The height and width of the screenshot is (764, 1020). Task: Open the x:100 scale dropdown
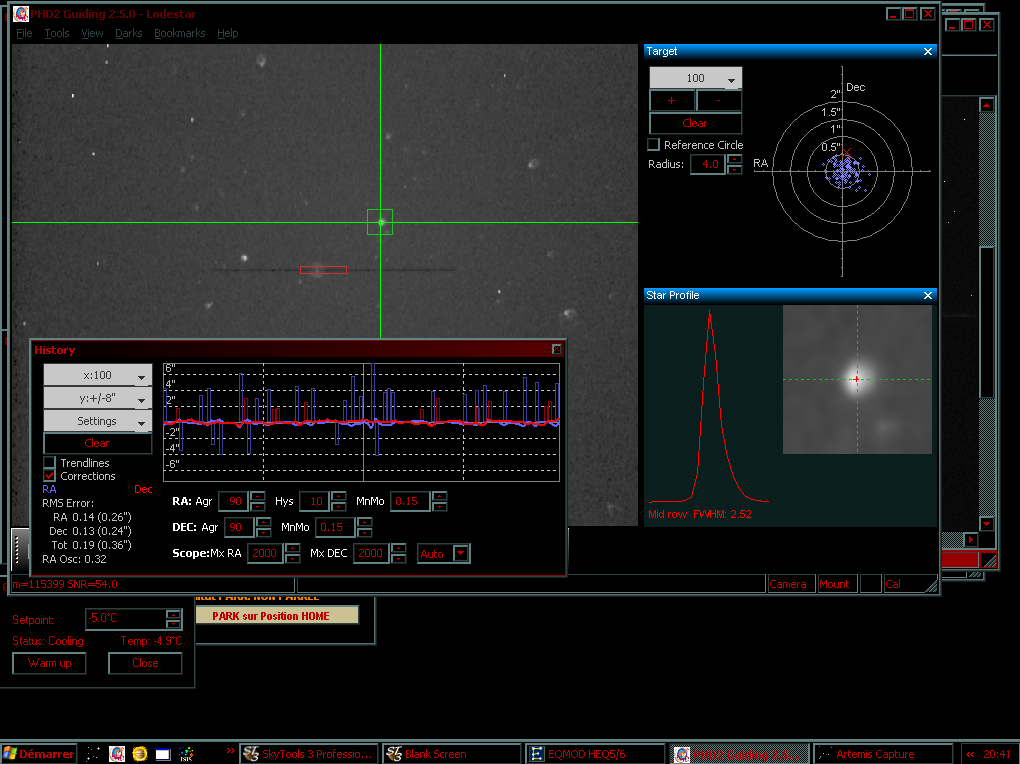pyautogui.click(x=97, y=375)
